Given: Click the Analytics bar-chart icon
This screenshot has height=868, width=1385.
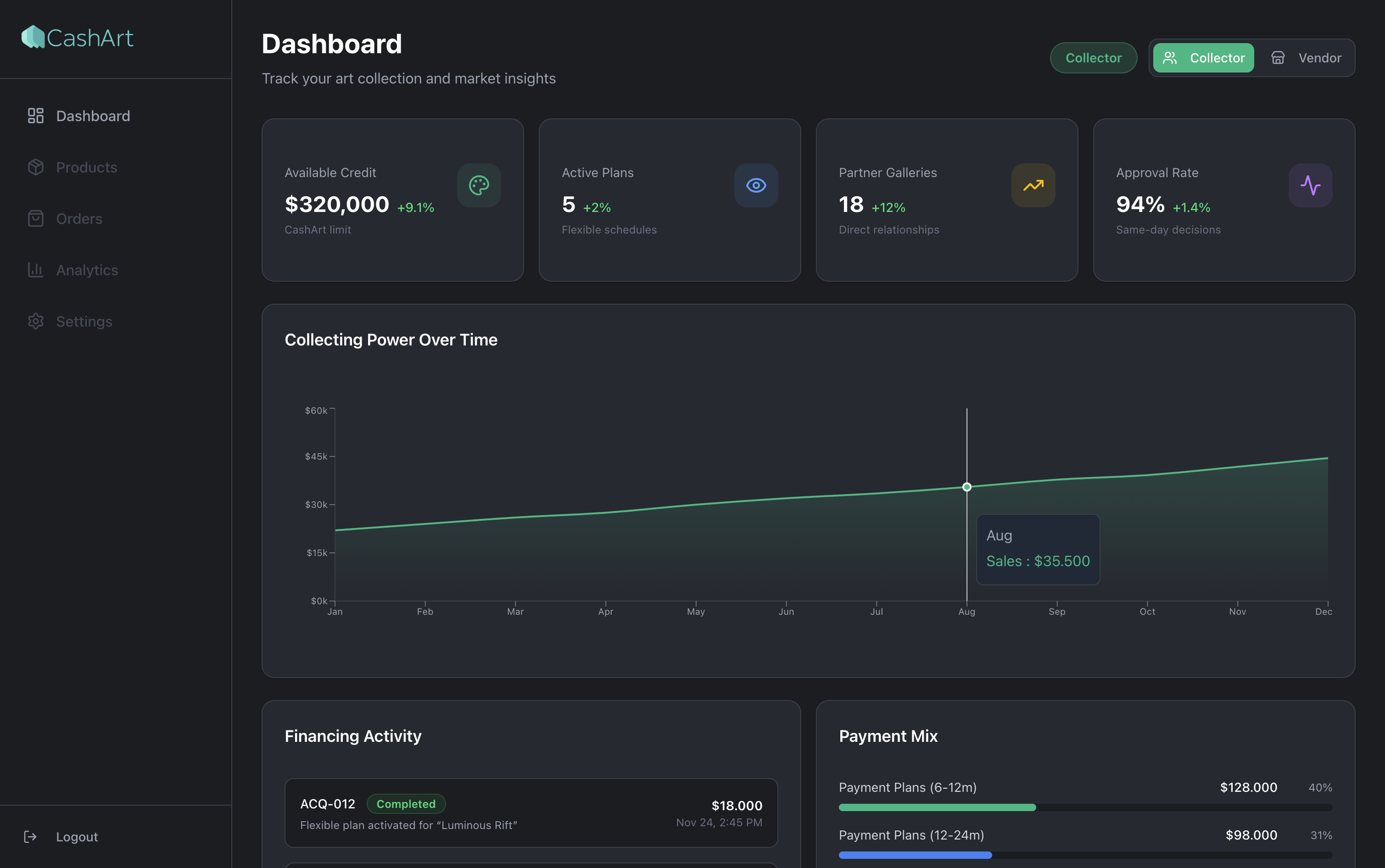Looking at the screenshot, I should [x=36, y=270].
